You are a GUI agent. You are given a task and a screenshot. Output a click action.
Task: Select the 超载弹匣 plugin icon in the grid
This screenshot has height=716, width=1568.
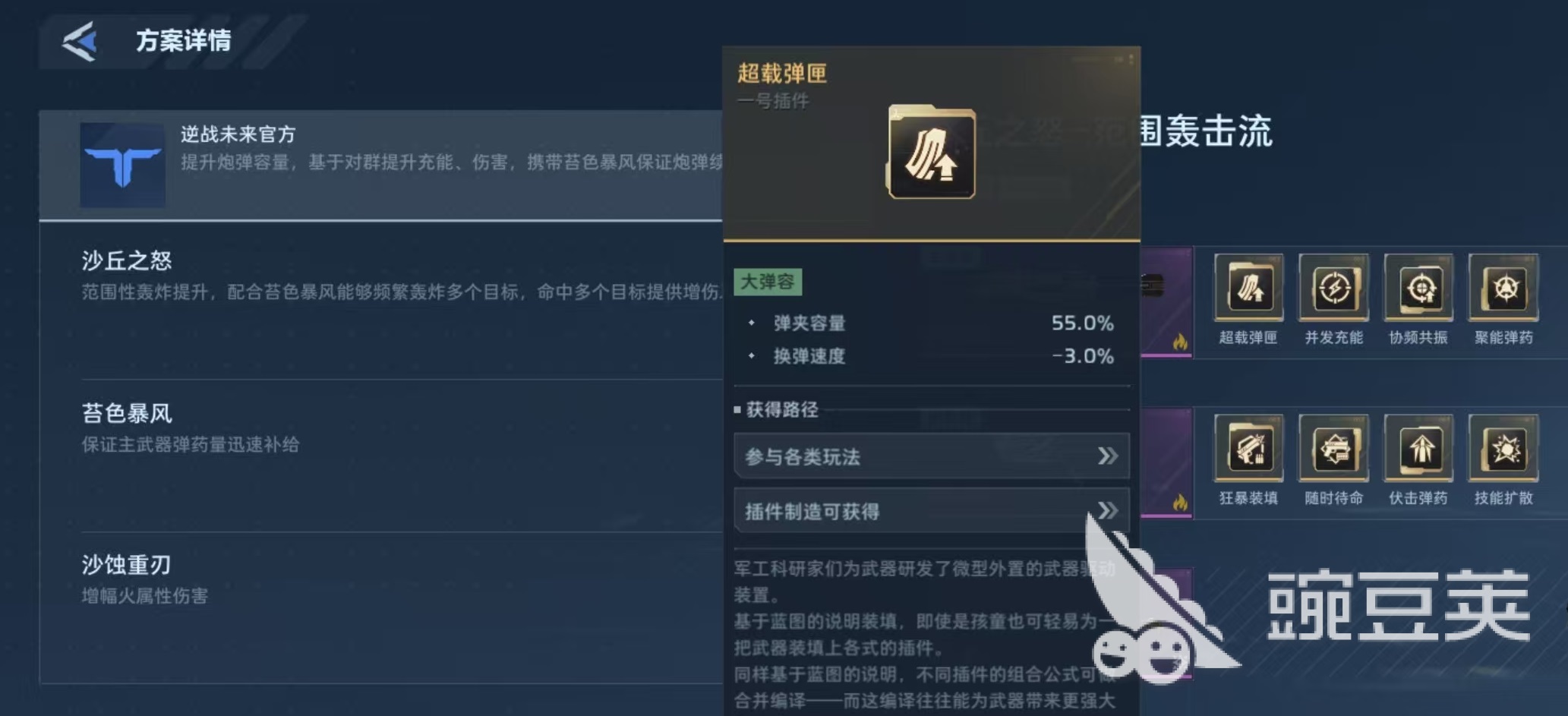1248,287
